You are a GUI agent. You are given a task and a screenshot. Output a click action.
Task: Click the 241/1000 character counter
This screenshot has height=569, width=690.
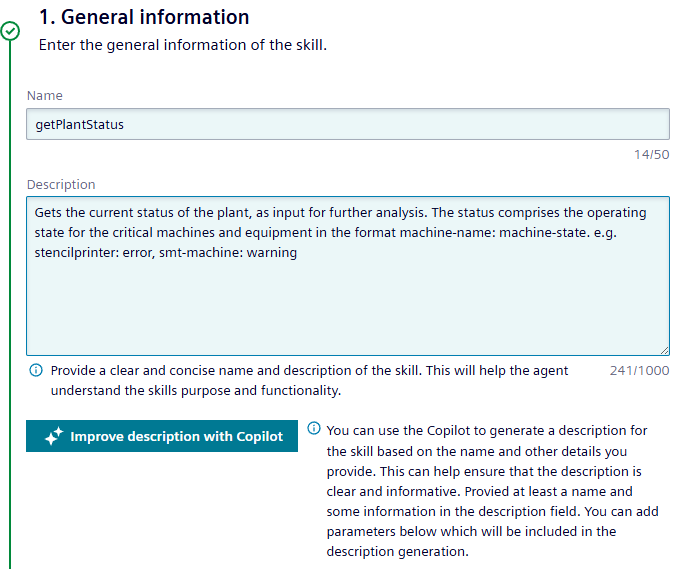pyautogui.click(x=639, y=370)
